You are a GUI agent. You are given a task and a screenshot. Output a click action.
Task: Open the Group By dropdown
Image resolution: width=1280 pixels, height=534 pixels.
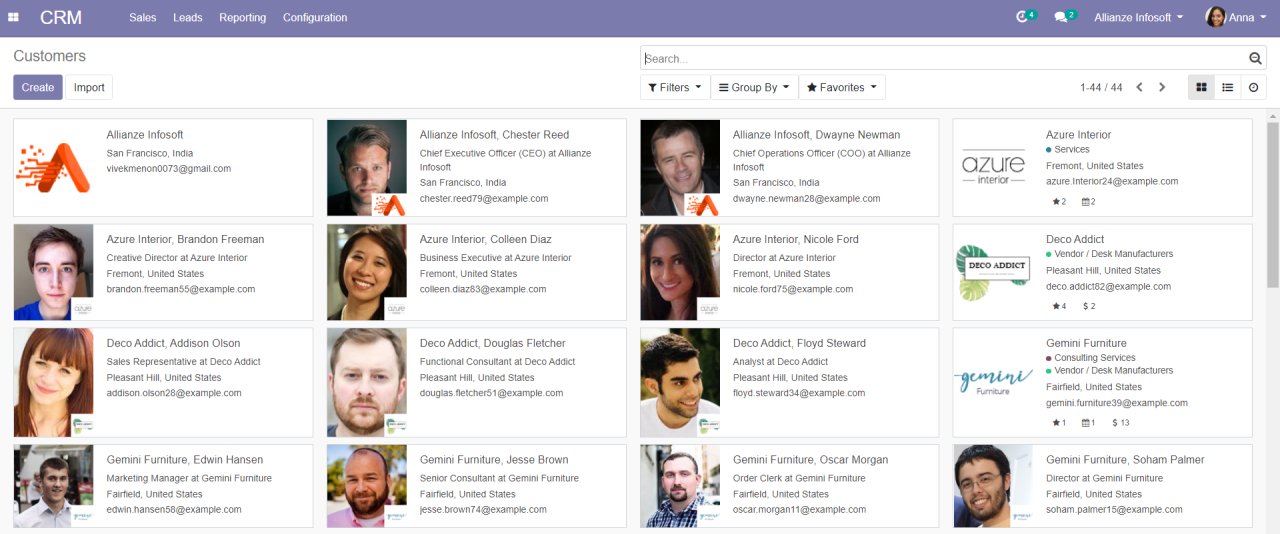[x=755, y=88]
